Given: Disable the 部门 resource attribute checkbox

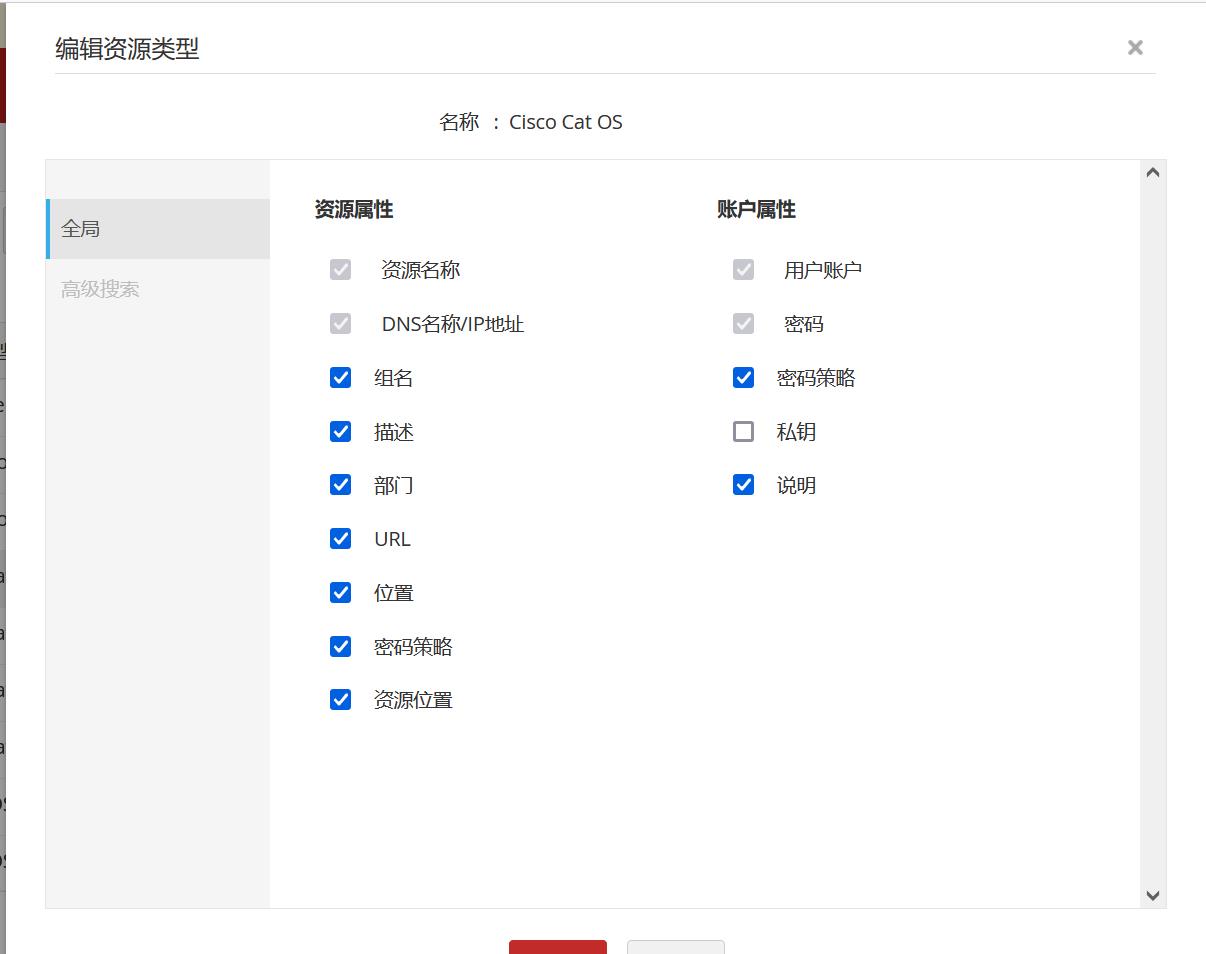Looking at the screenshot, I should (340, 485).
